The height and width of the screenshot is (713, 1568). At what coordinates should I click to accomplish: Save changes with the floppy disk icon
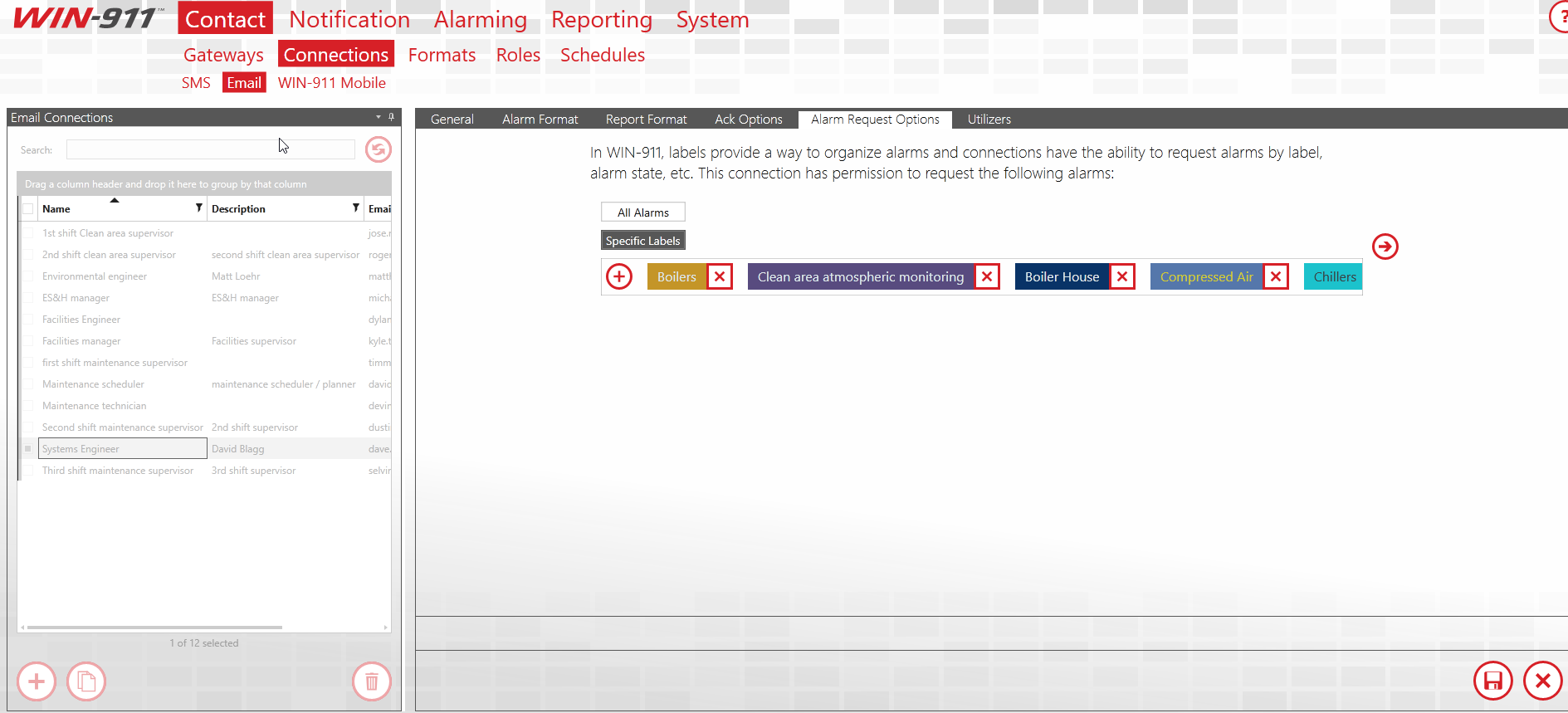pyautogui.click(x=1492, y=681)
